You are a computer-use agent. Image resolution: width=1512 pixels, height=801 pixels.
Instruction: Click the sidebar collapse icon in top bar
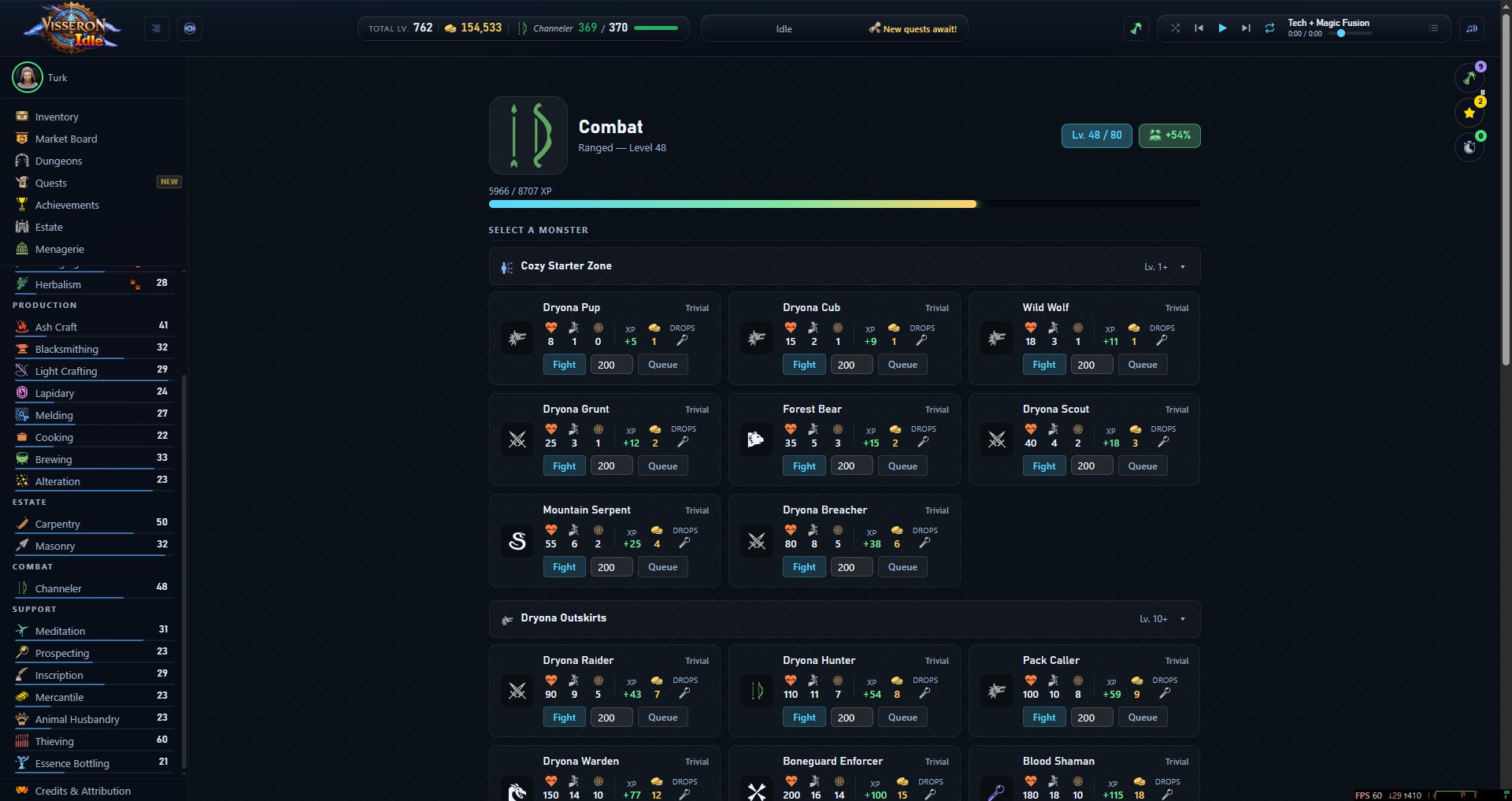coord(156,28)
